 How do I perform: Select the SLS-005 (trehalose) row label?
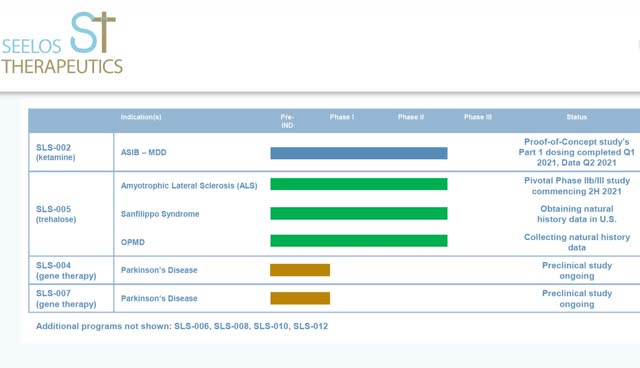coord(56,214)
